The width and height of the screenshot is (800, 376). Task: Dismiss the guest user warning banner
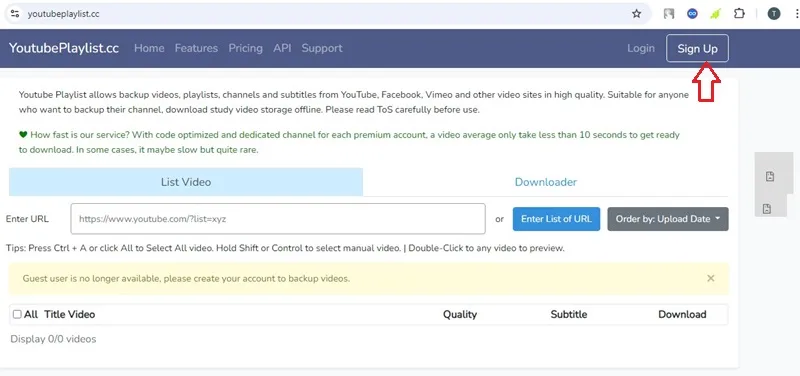711,279
